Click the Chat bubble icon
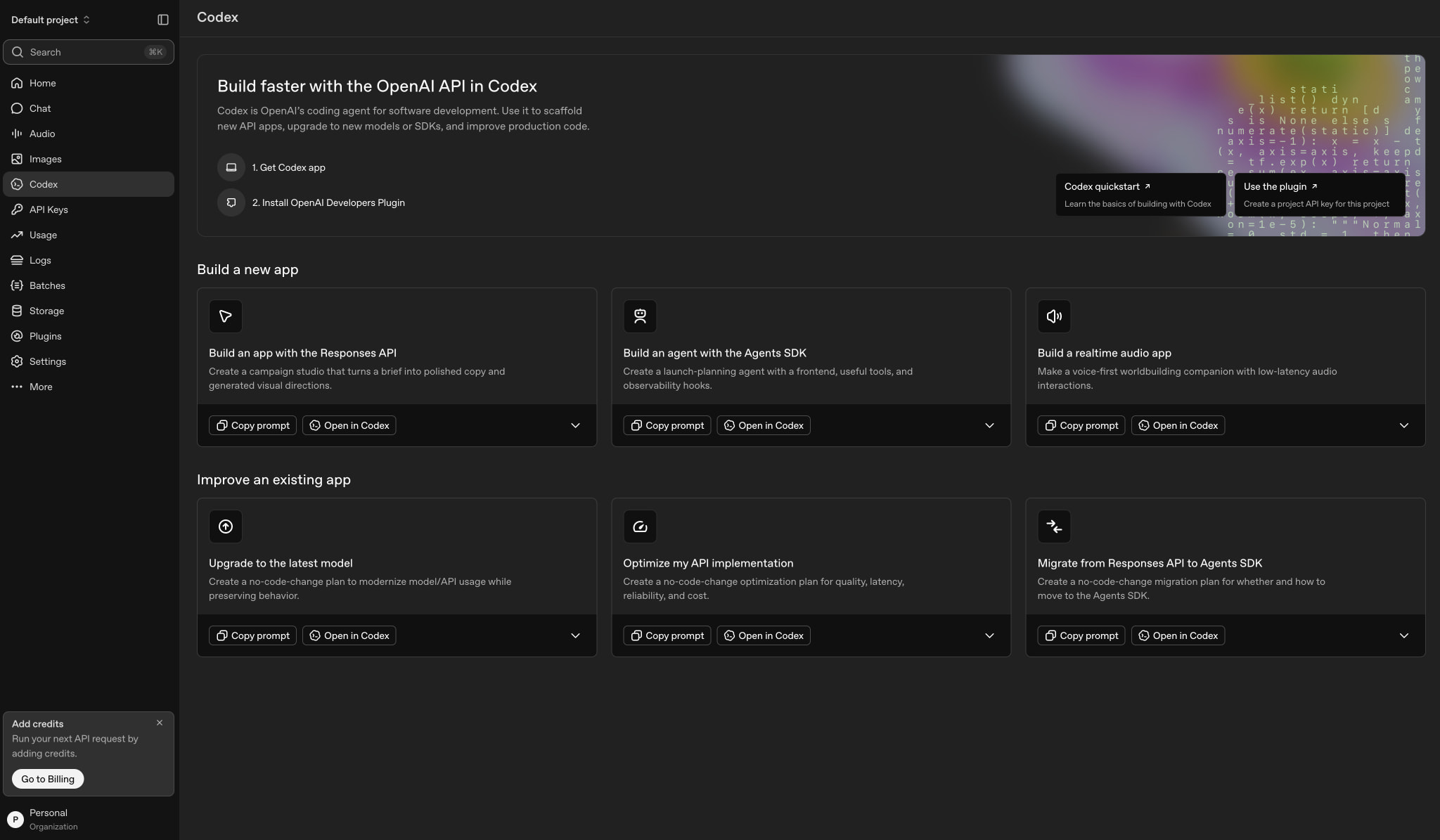1440x840 pixels. coord(17,108)
